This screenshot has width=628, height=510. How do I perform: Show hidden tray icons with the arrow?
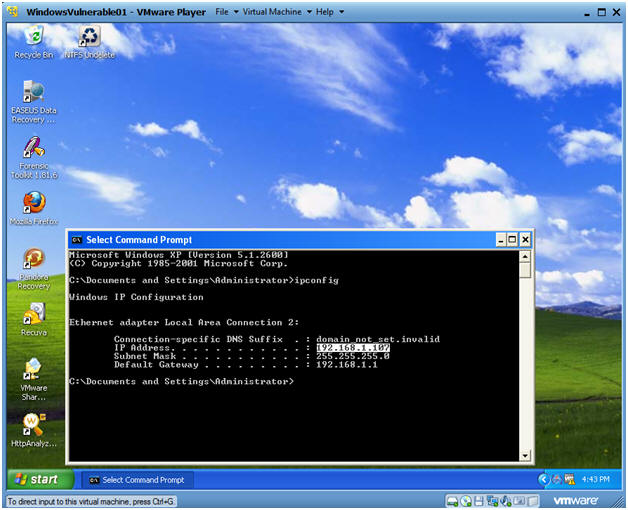543,479
